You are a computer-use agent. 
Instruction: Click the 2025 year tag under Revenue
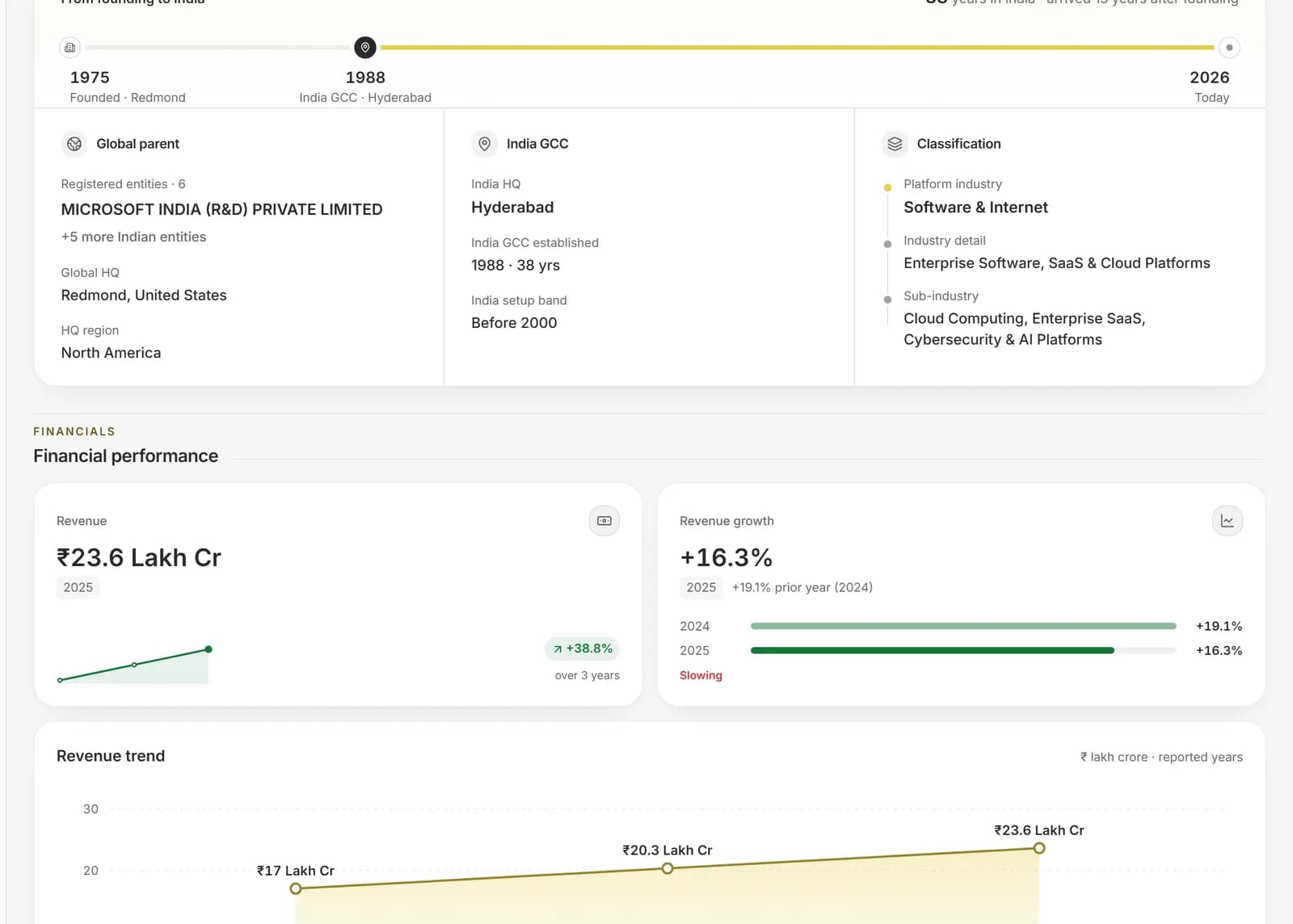point(78,587)
